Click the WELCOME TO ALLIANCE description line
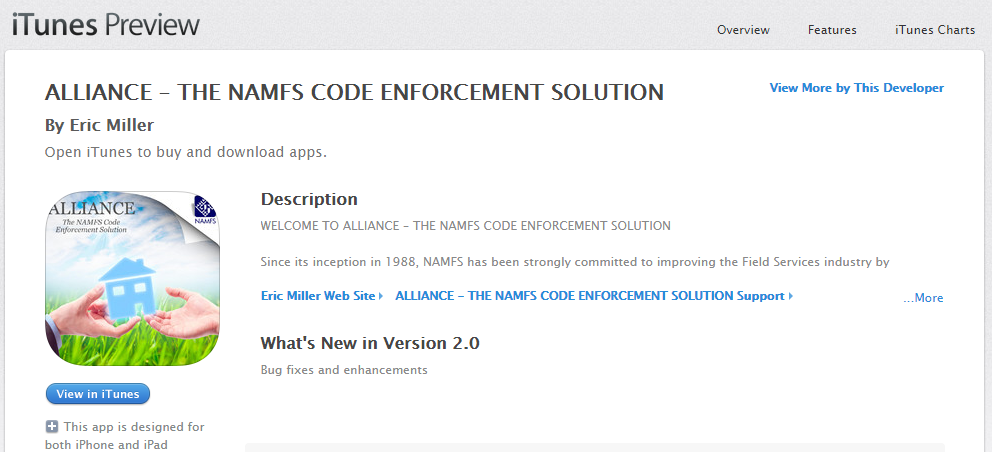This screenshot has height=452, width=992. (x=466, y=226)
